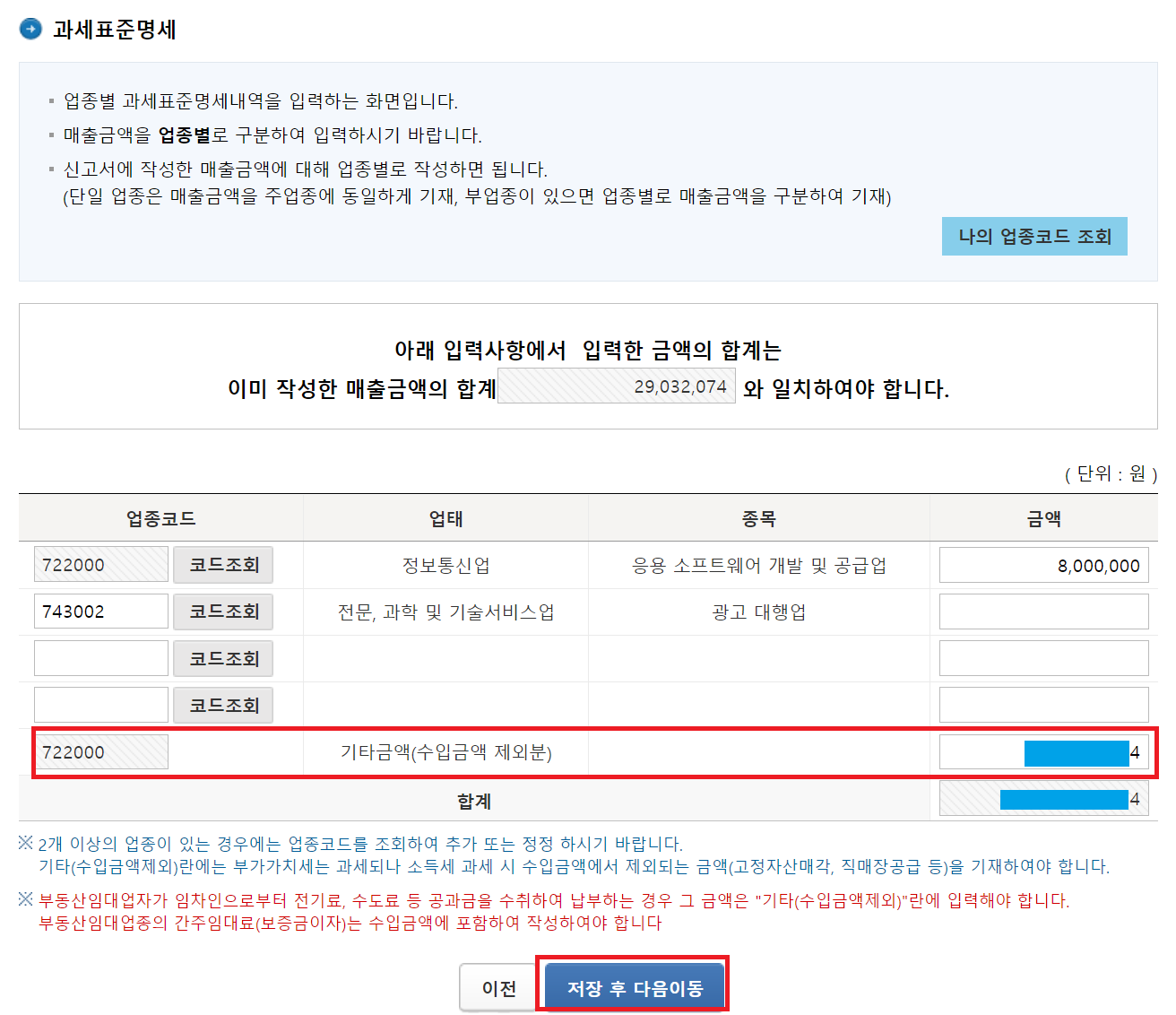Click the 와 일치하여야 합니다 text

tap(846, 388)
